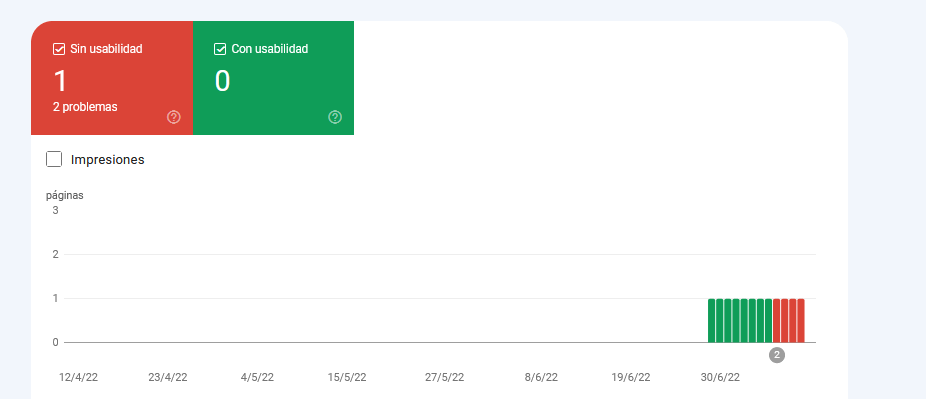Image resolution: width=926 pixels, height=399 pixels.
Task: Click the last green bar before red bars
Action: coord(768,320)
